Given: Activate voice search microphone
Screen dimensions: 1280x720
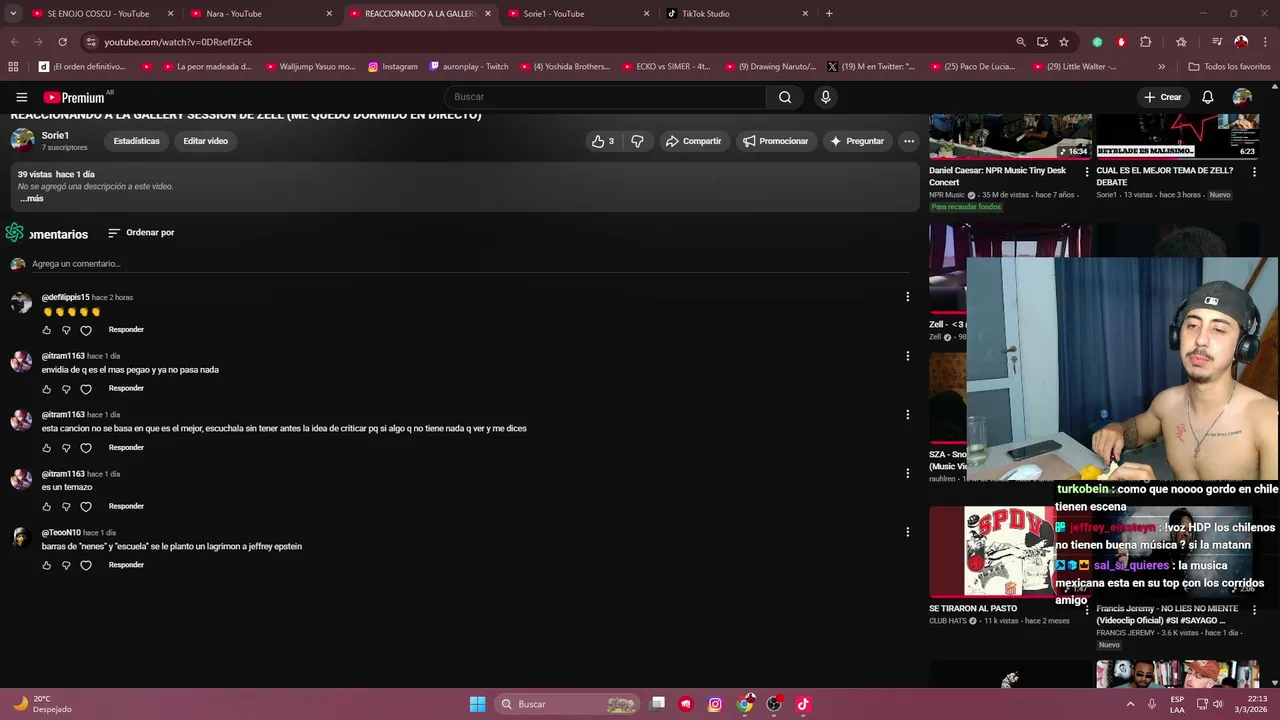Looking at the screenshot, I should coord(825,97).
